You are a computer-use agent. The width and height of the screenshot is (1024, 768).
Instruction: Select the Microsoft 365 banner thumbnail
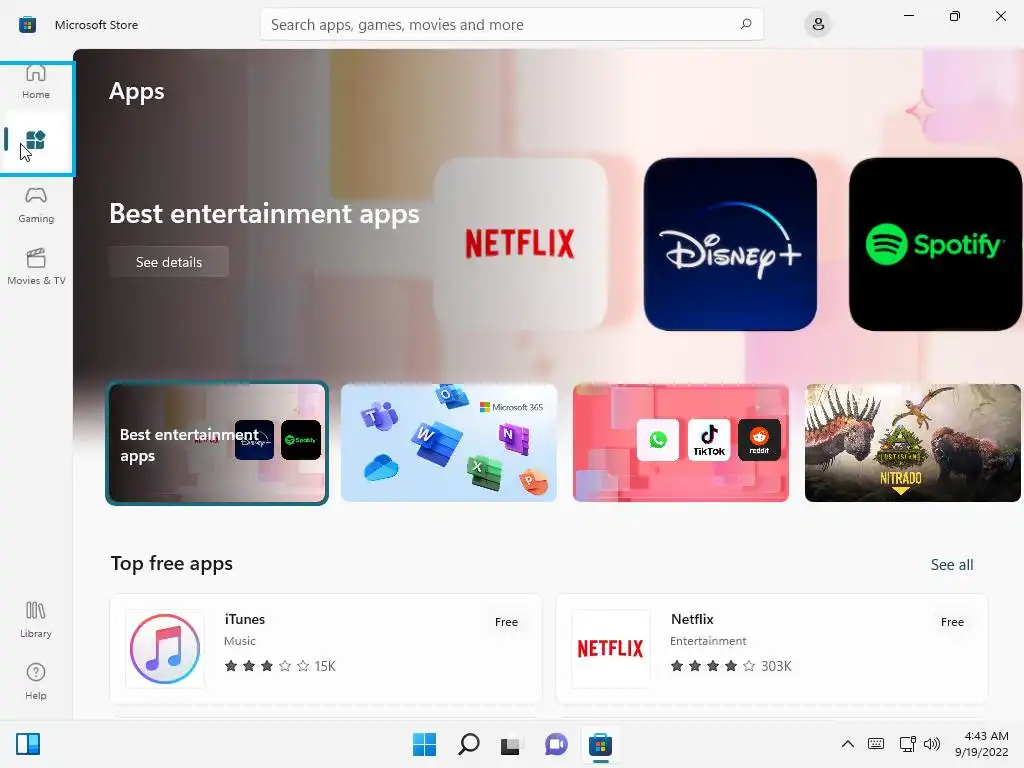449,443
